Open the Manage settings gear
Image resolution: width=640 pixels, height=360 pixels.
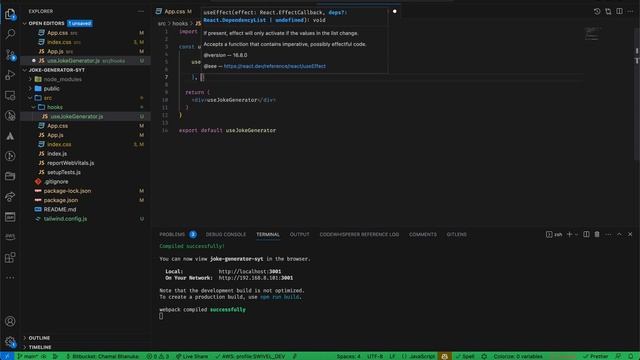pyautogui.click(x=10, y=342)
